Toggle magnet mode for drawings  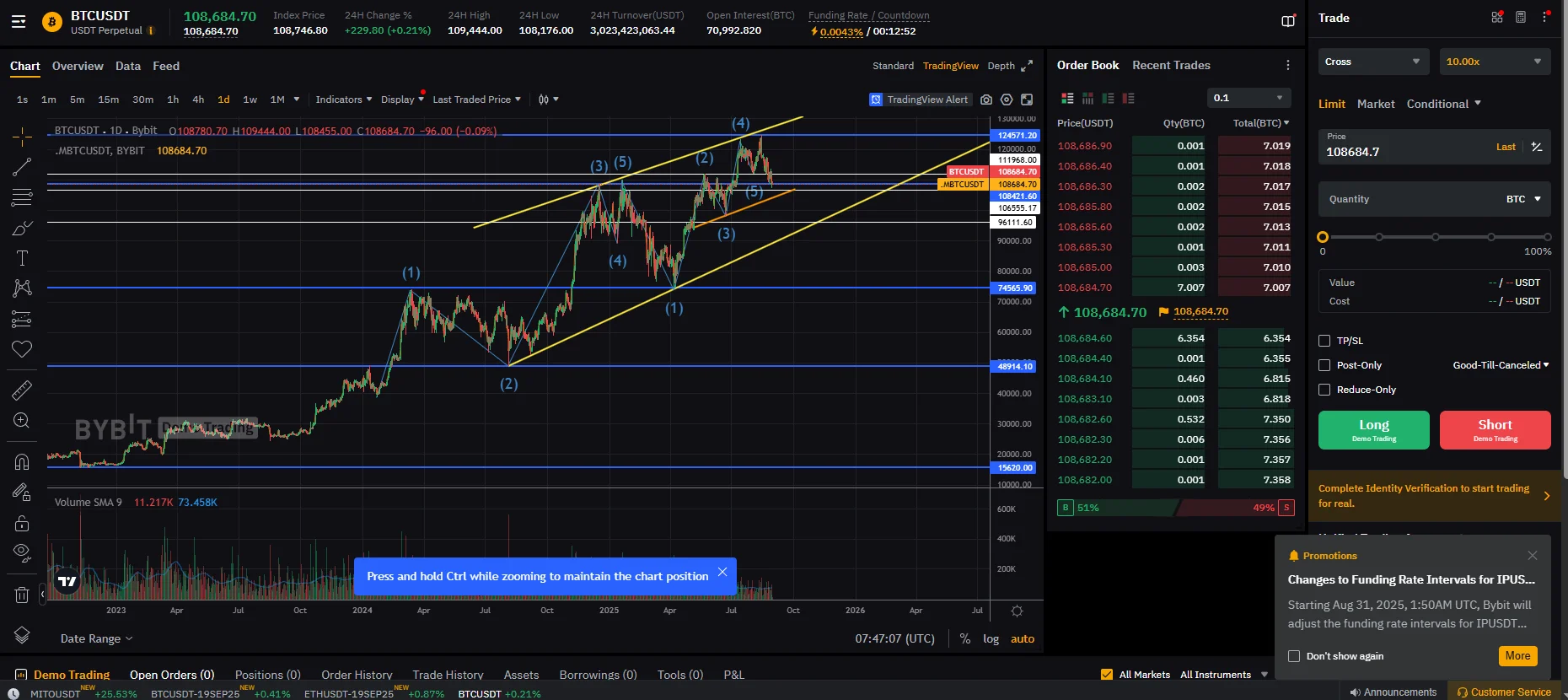22,461
